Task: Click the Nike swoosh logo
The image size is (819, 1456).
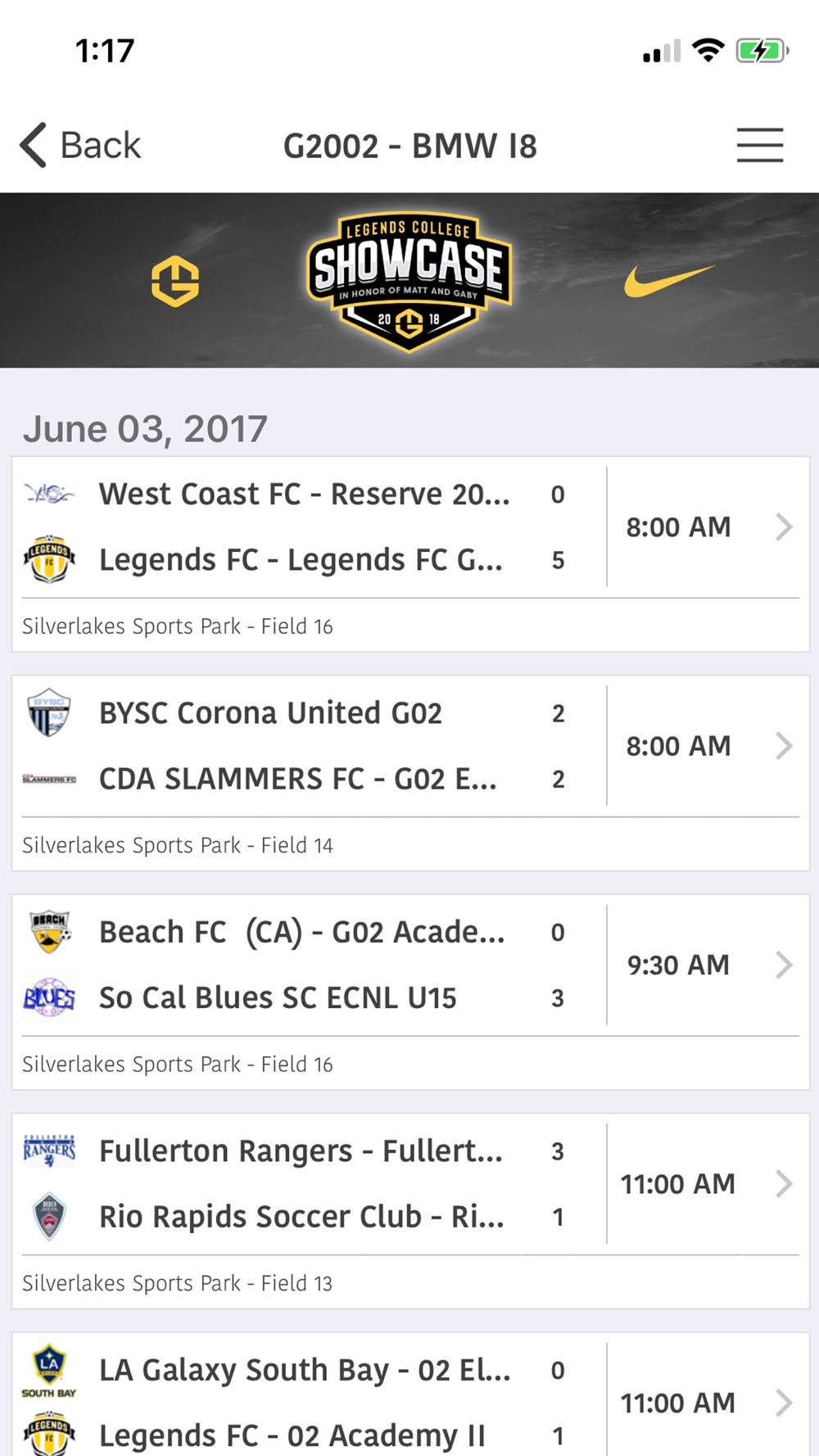Action: 669,280
